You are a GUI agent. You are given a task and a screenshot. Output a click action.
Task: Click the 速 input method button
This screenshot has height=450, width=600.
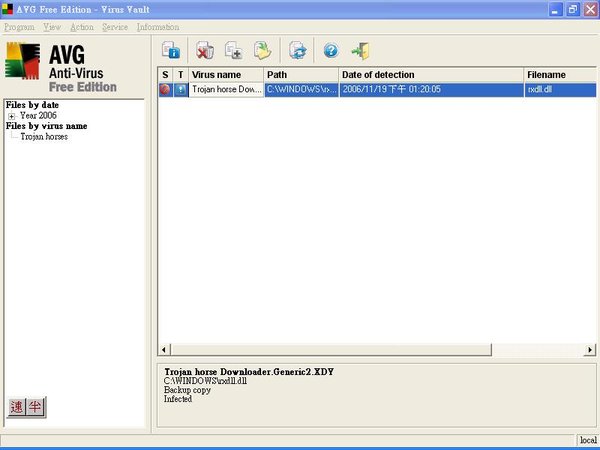coord(16,407)
